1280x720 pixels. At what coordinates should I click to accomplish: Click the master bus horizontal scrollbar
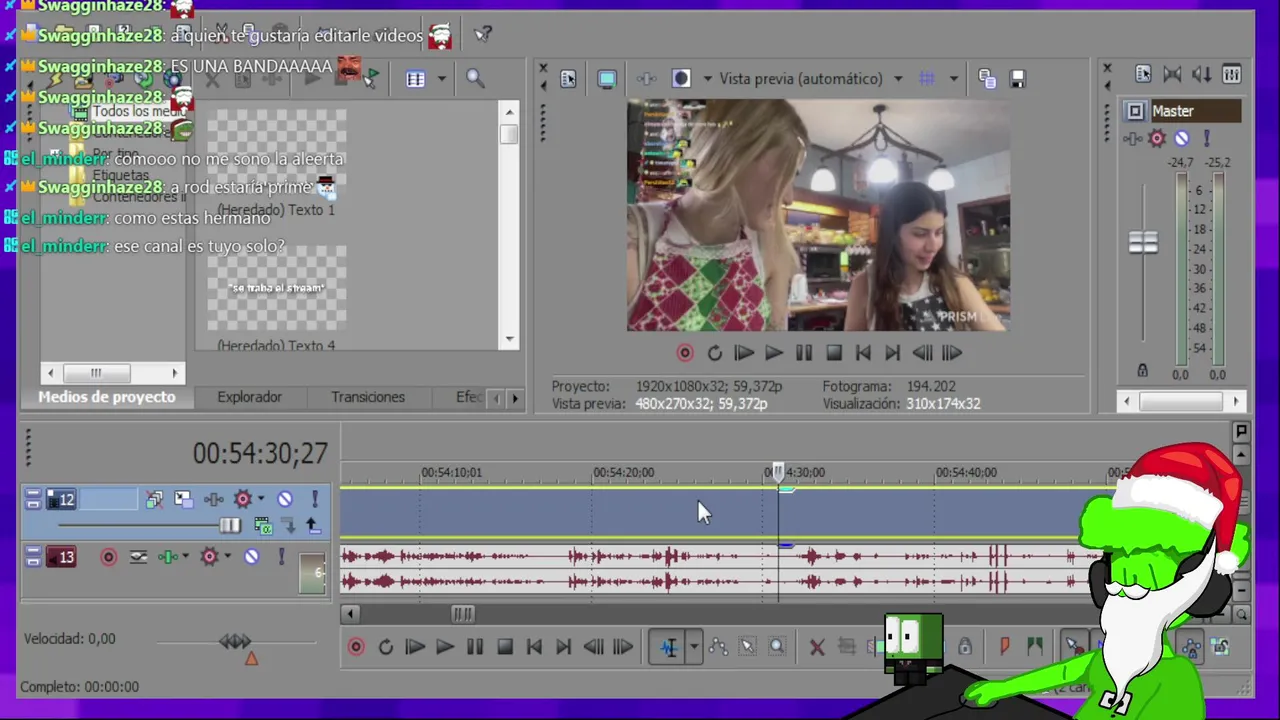coord(1181,401)
